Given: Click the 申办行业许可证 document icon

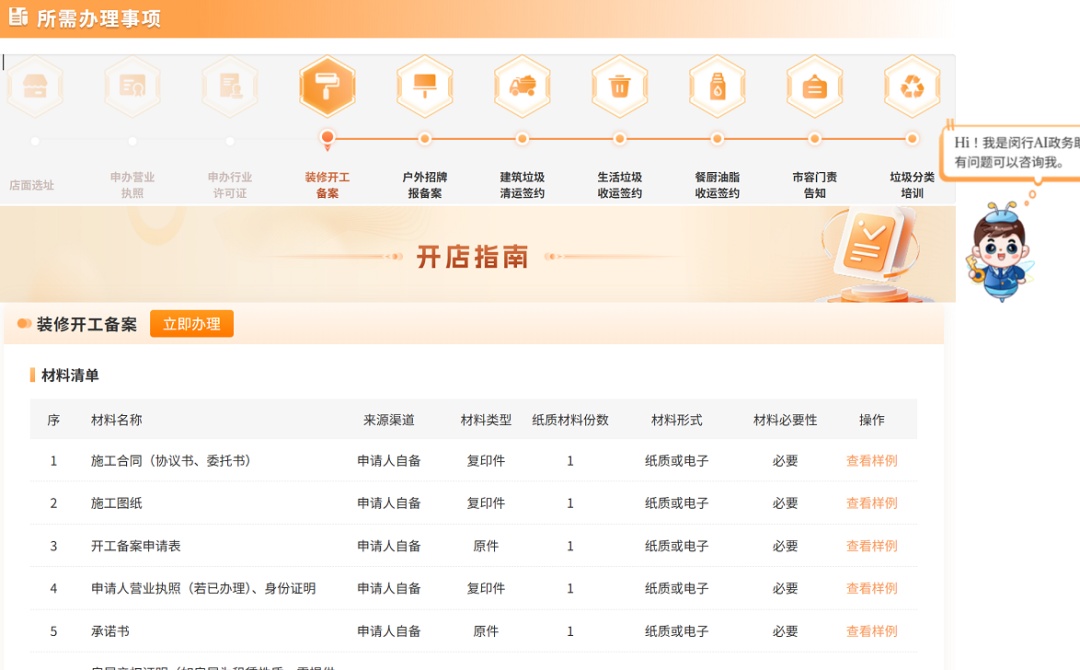Looking at the screenshot, I should pos(230,87).
